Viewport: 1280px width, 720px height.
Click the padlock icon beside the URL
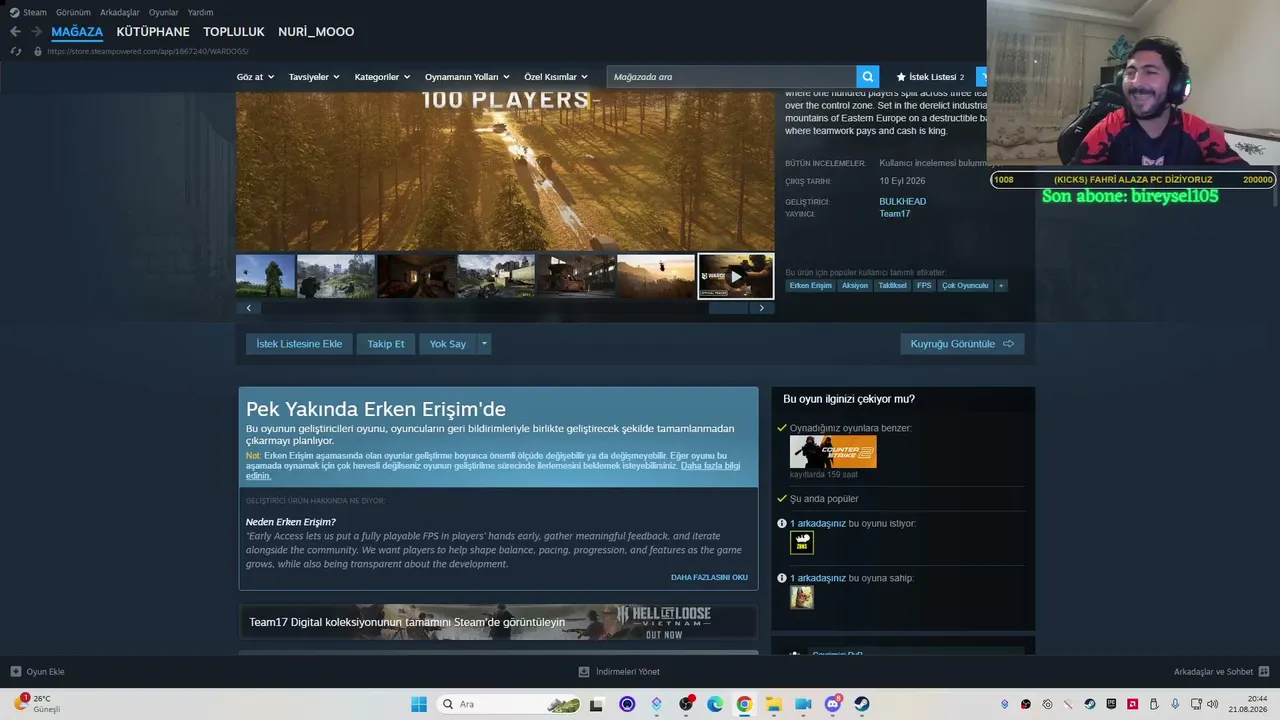(x=38, y=51)
